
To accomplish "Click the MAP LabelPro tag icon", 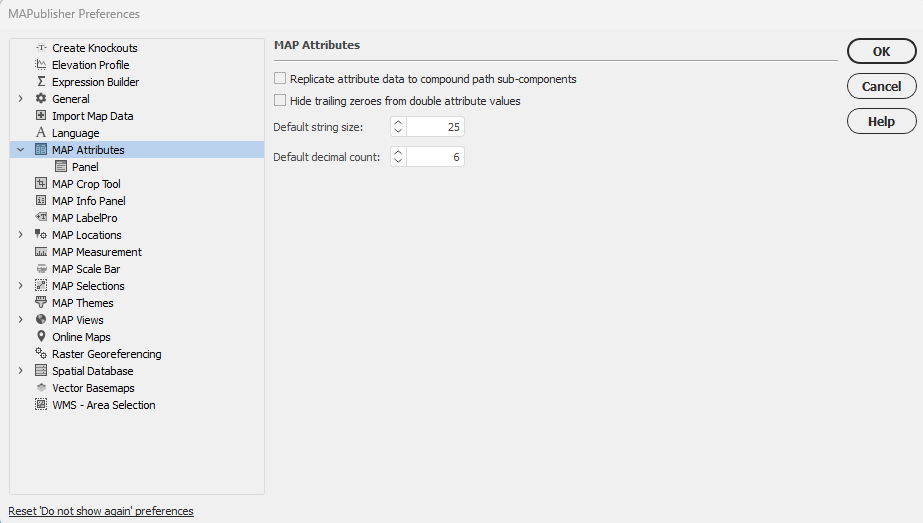I will [41, 217].
